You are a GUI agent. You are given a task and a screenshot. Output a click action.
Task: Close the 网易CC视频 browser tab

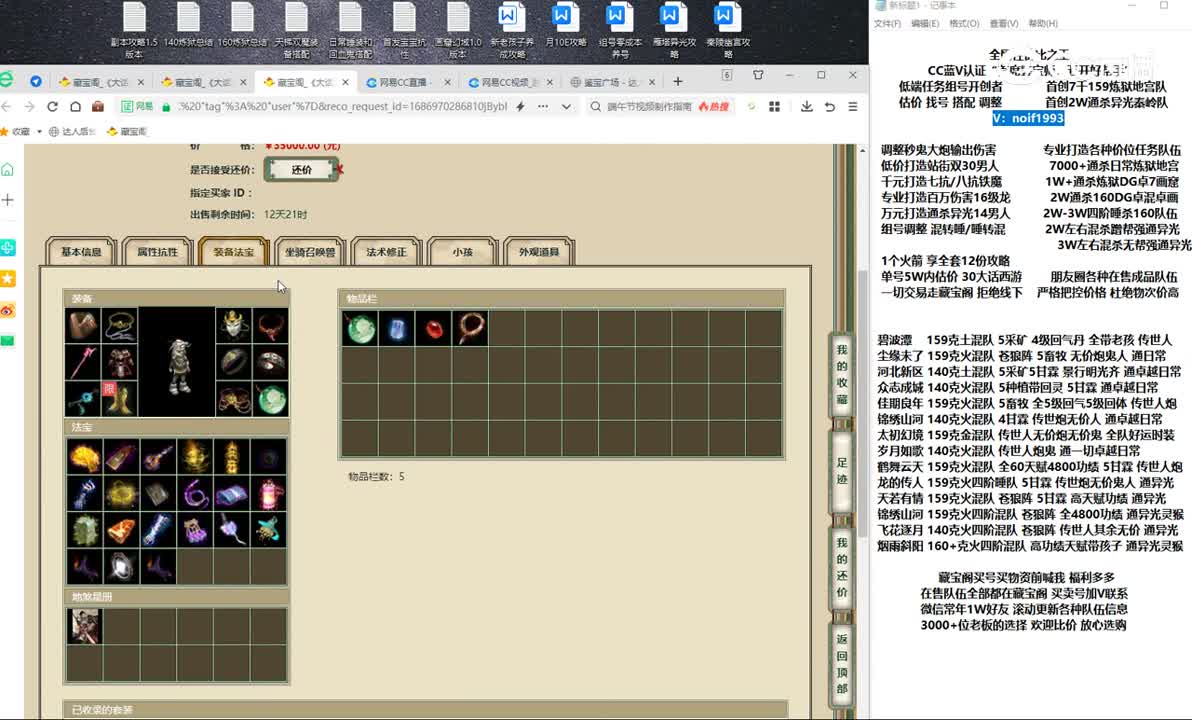(x=549, y=82)
